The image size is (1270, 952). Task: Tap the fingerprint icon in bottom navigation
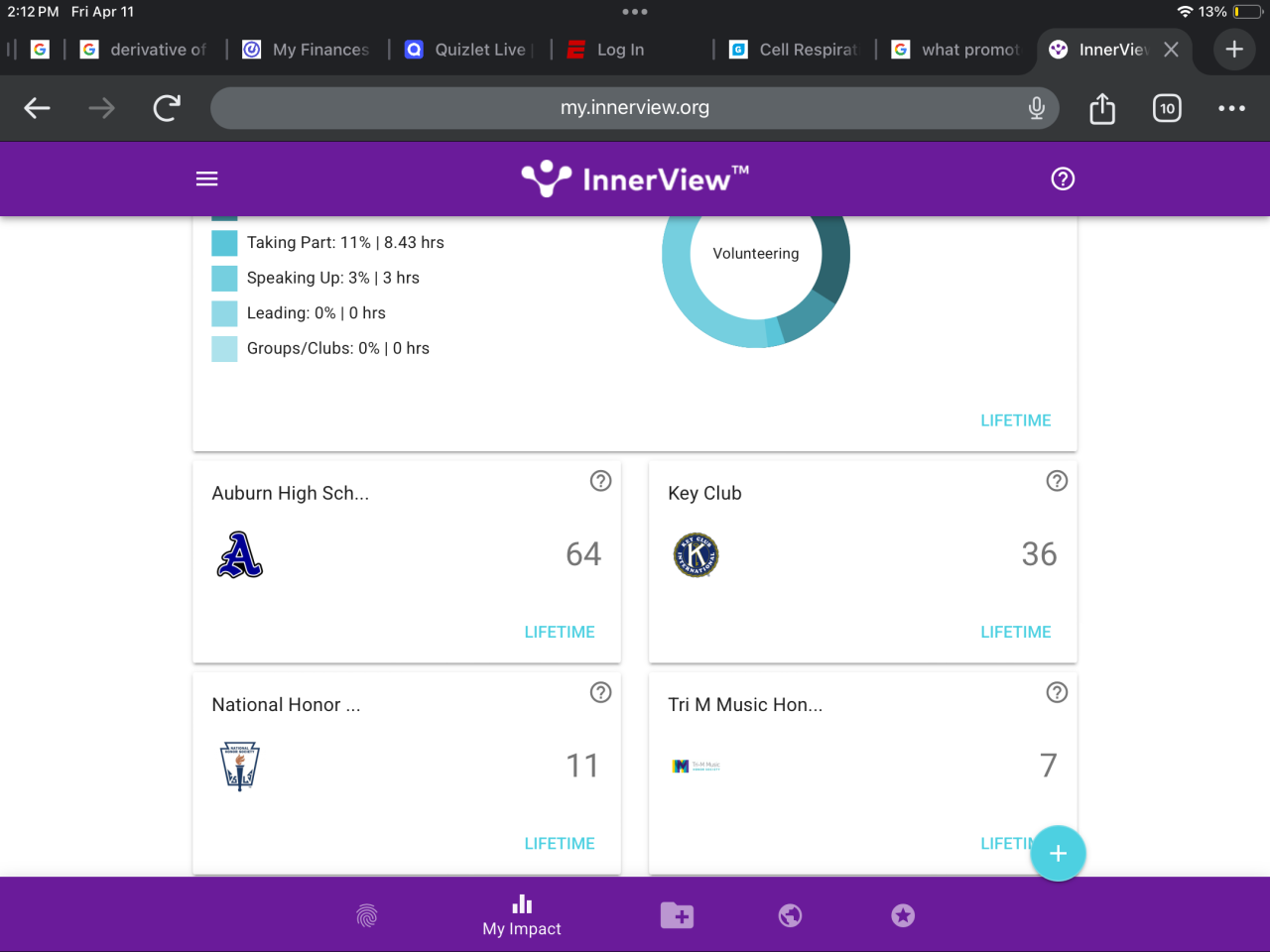pos(367,915)
